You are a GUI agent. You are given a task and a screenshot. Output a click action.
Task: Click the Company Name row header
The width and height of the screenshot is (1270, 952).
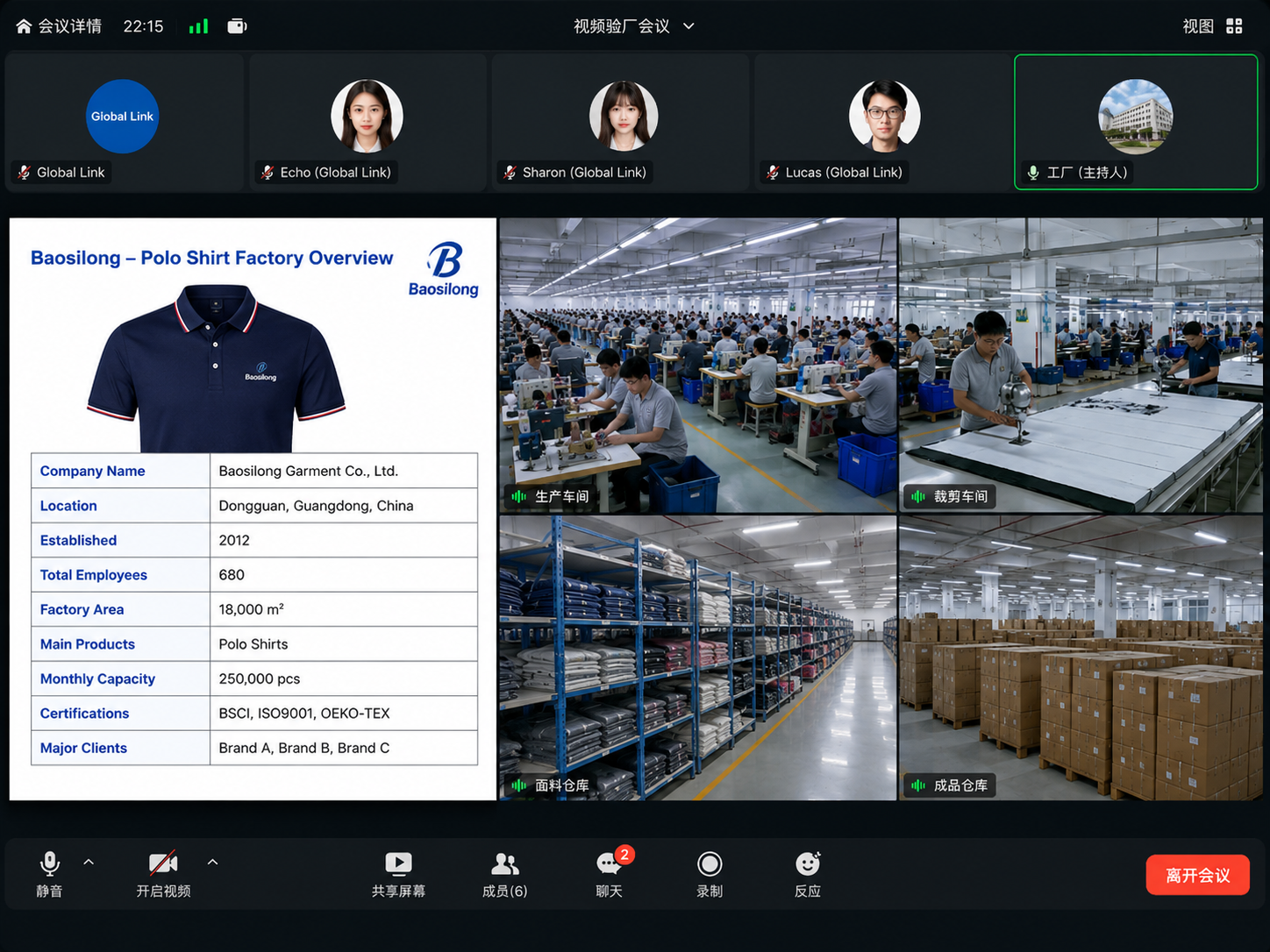(x=121, y=471)
